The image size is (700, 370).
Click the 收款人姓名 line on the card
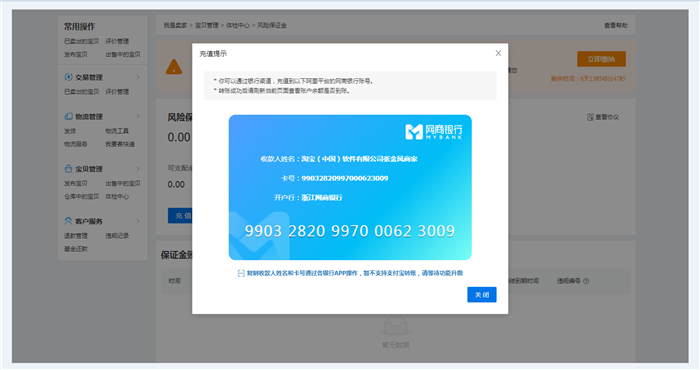coord(339,158)
